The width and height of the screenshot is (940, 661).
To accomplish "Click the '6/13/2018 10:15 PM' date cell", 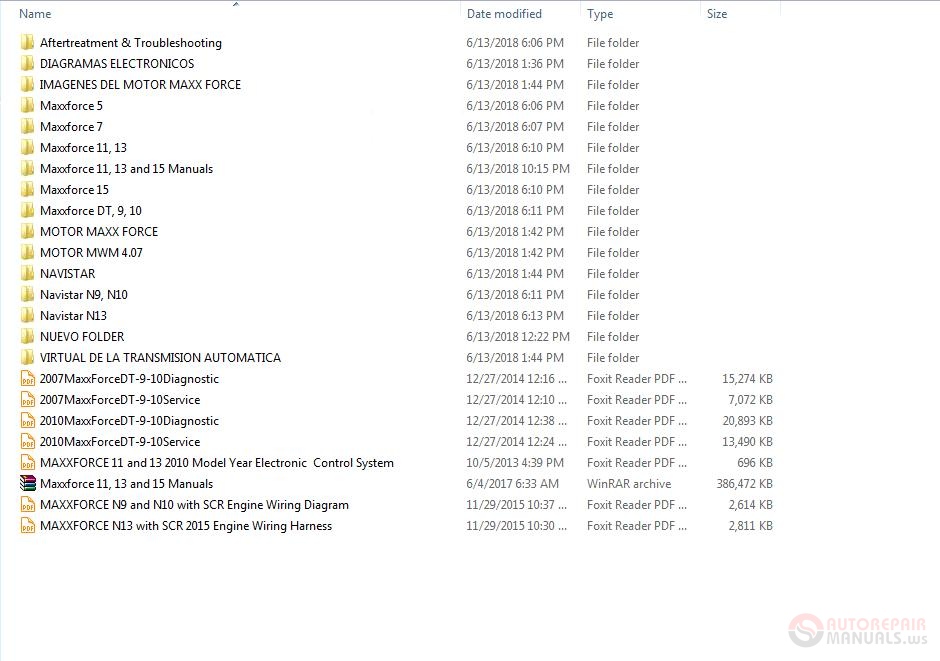I will [518, 168].
